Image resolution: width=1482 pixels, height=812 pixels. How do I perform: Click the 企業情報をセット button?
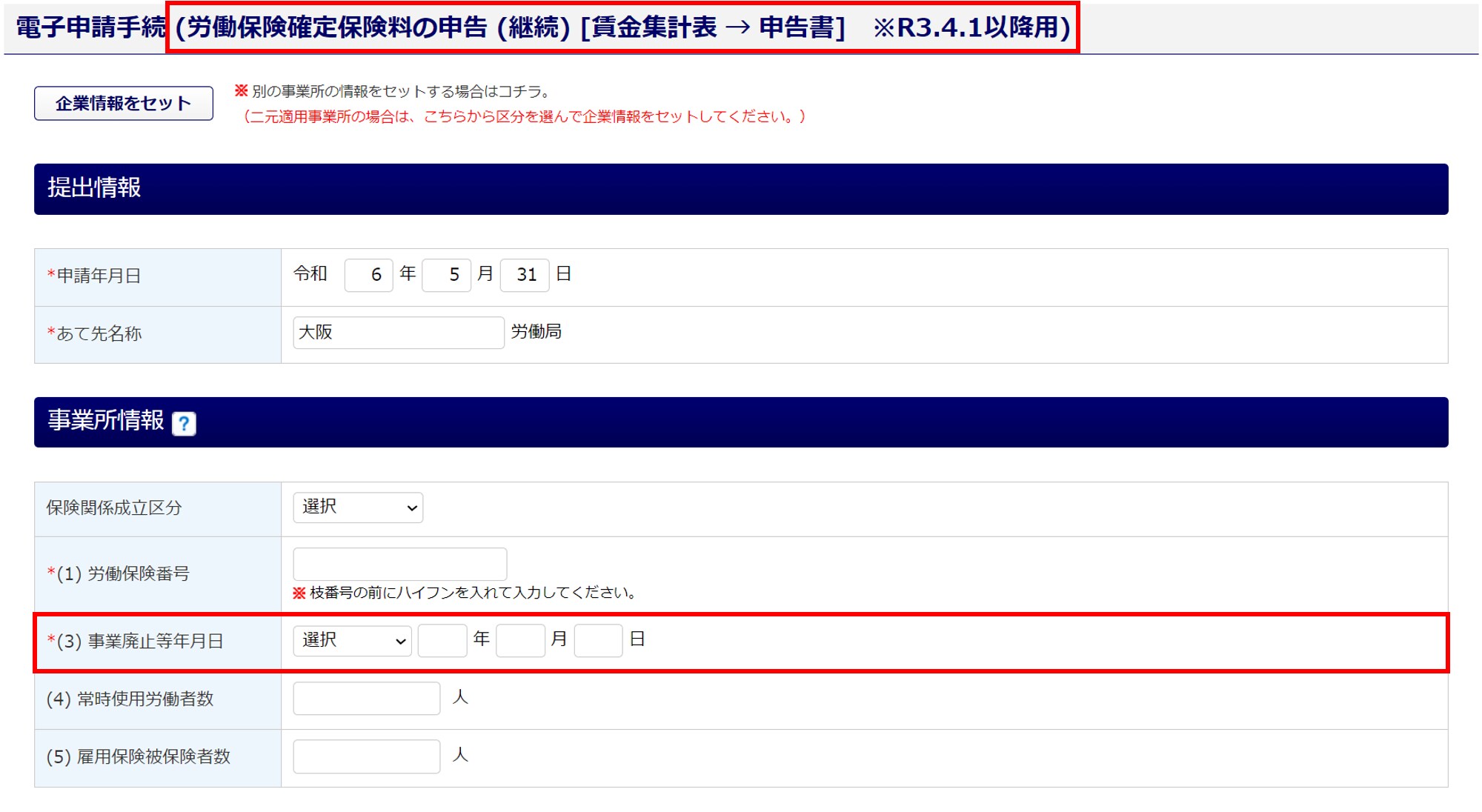tap(124, 103)
